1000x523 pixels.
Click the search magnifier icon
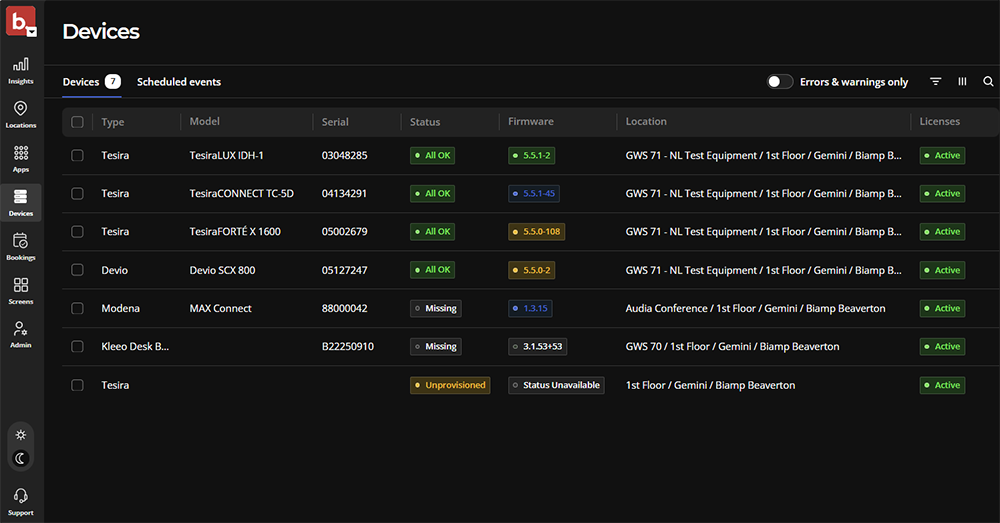(988, 82)
